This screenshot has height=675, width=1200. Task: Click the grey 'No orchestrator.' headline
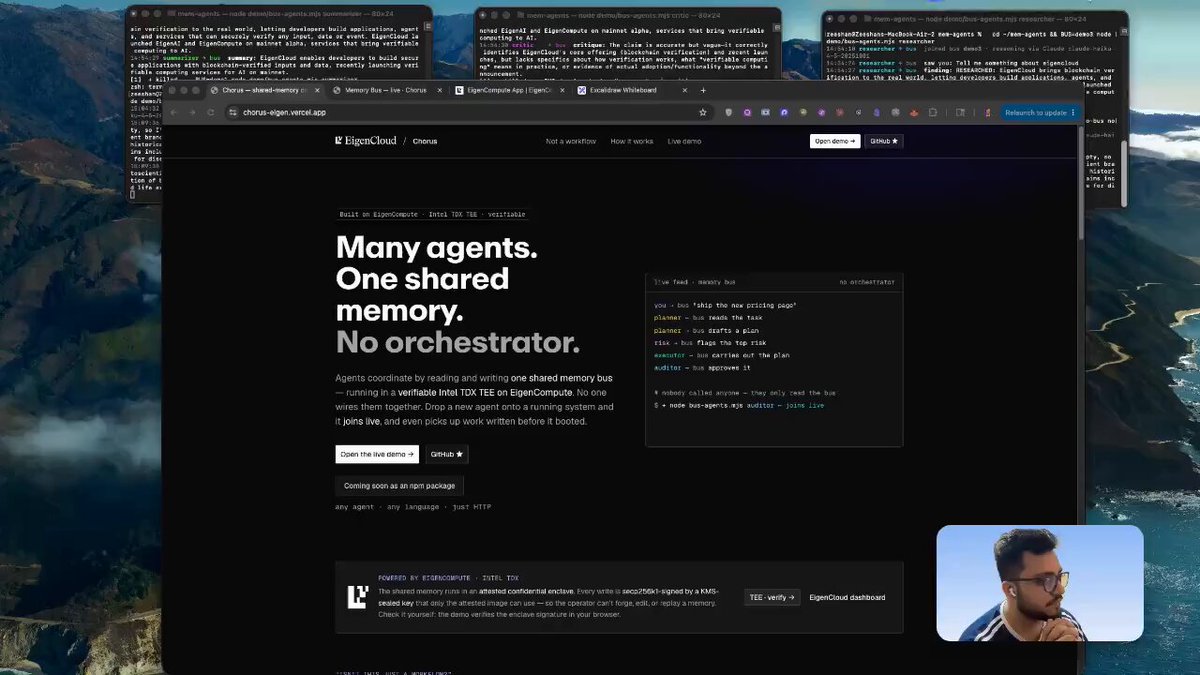point(457,342)
